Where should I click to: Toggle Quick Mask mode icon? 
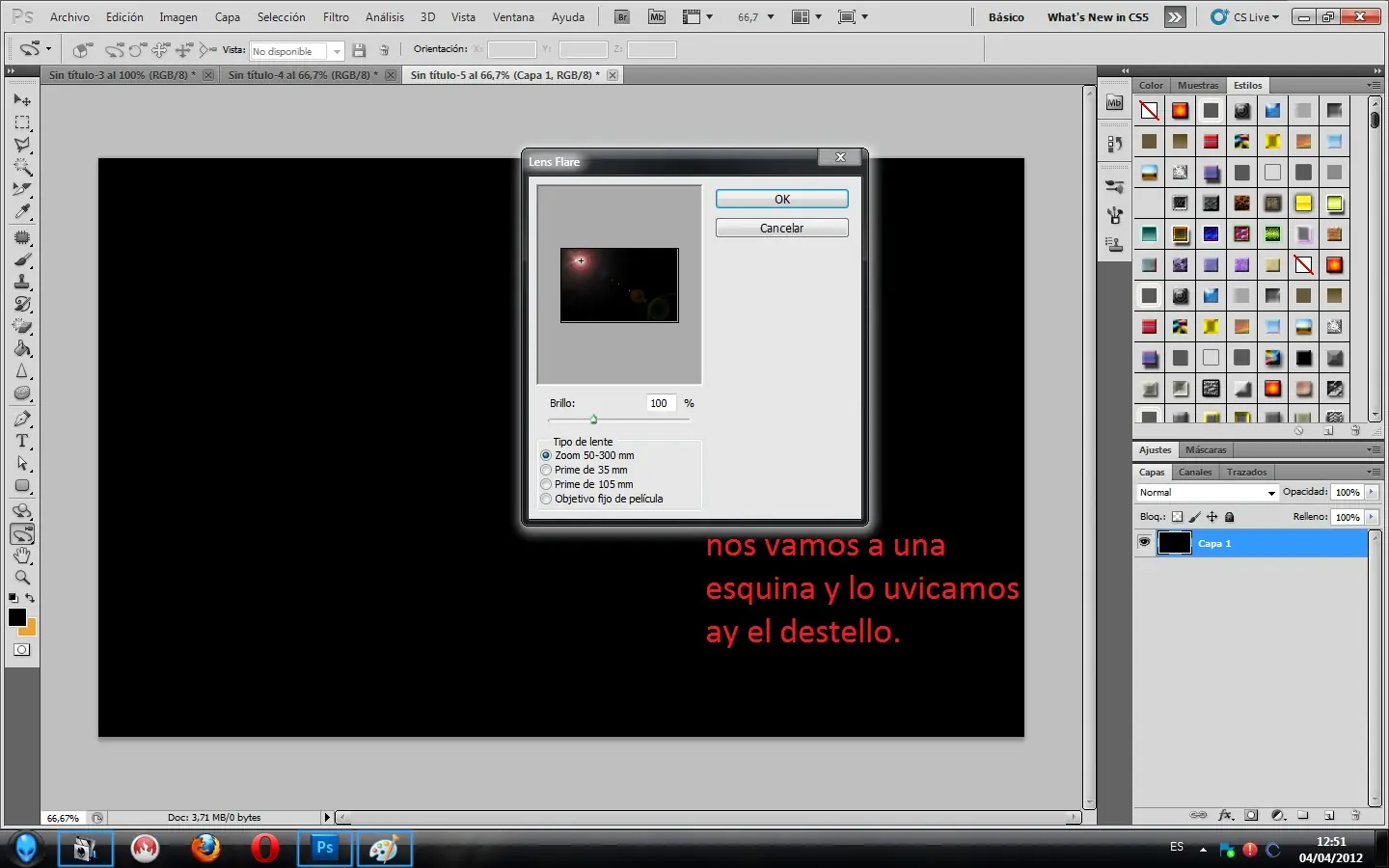(x=21, y=650)
